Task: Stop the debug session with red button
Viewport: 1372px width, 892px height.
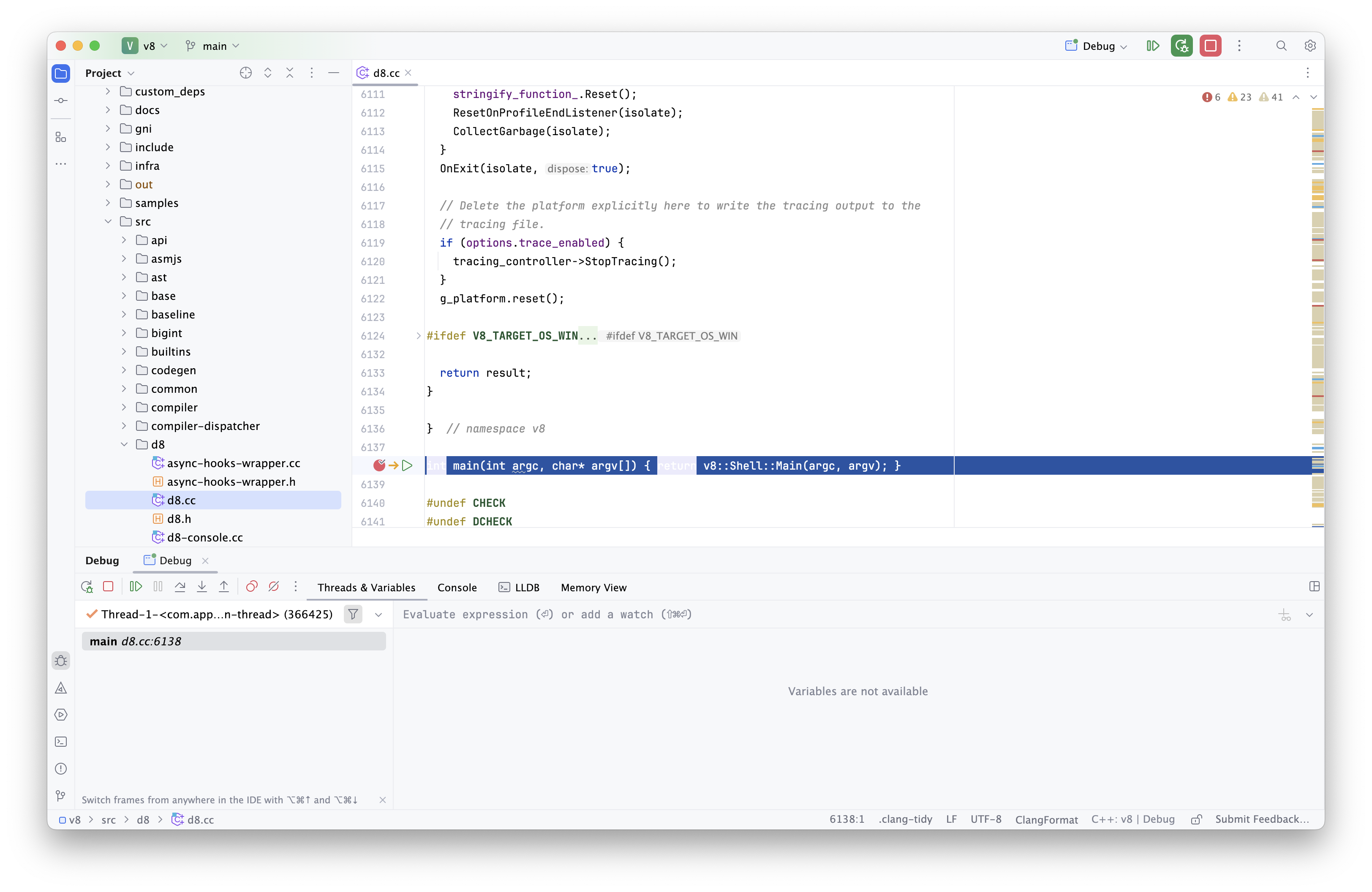Action: point(1210,46)
